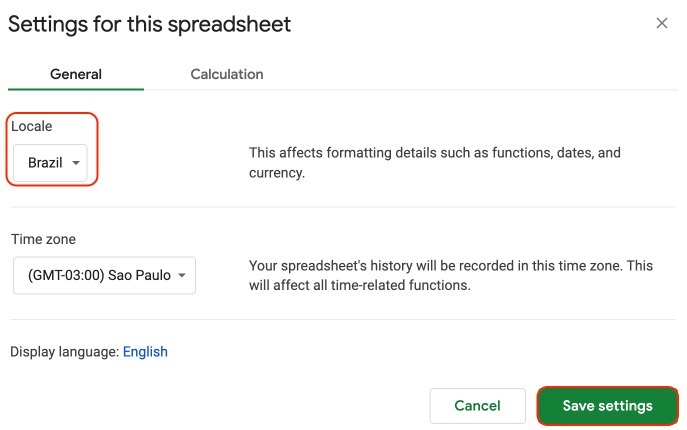
Task: Open the Calculation tab
Action: pos(227,74)
